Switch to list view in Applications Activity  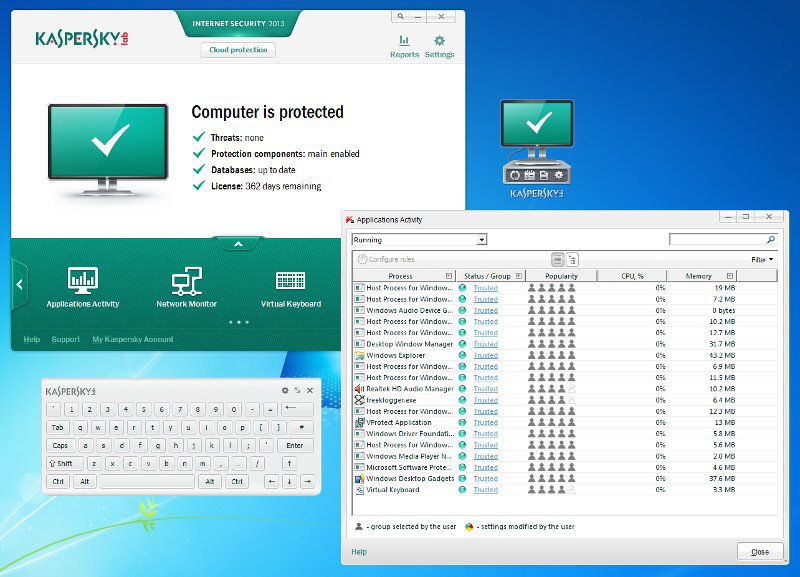pos(558,260)
